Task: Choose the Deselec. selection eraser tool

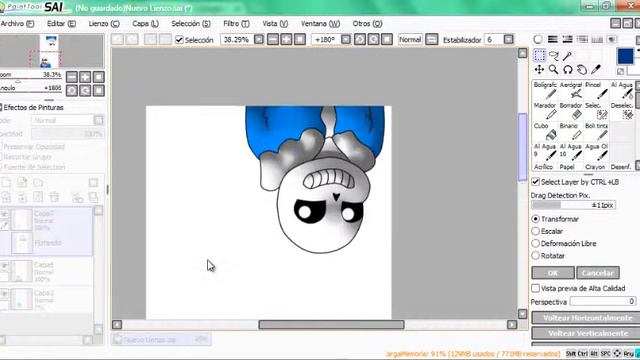Action: pos(622,111)
